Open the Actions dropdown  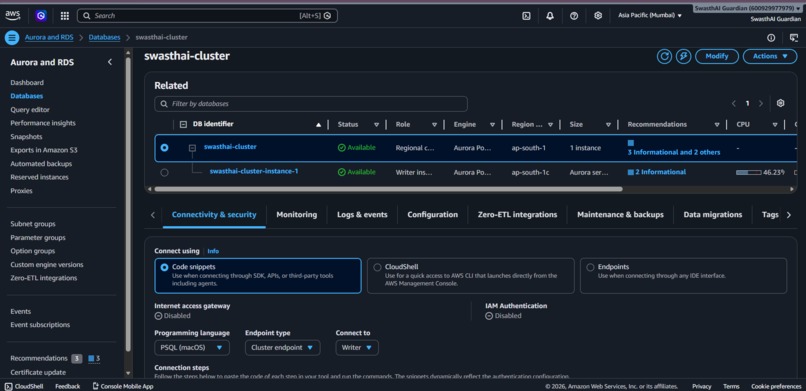(x=770, y=57)
